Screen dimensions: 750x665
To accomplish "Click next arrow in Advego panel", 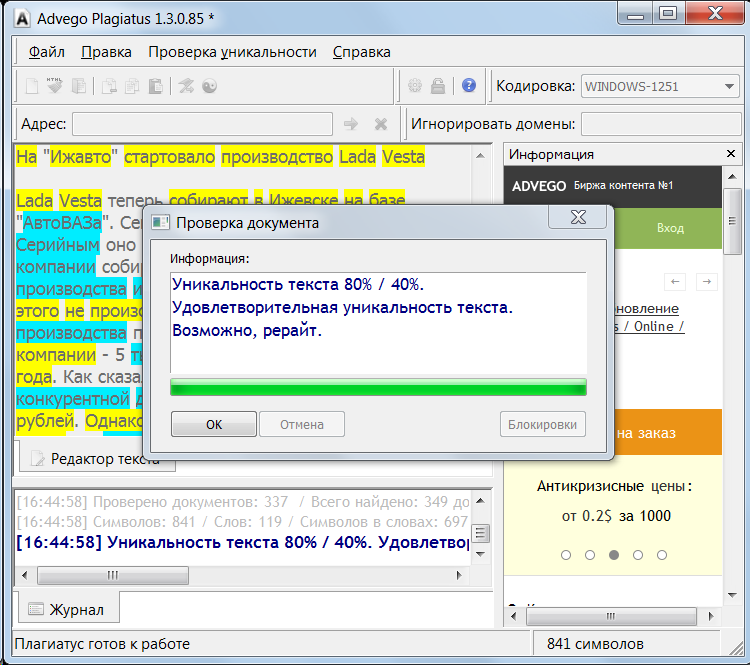I will coord(707,282).
